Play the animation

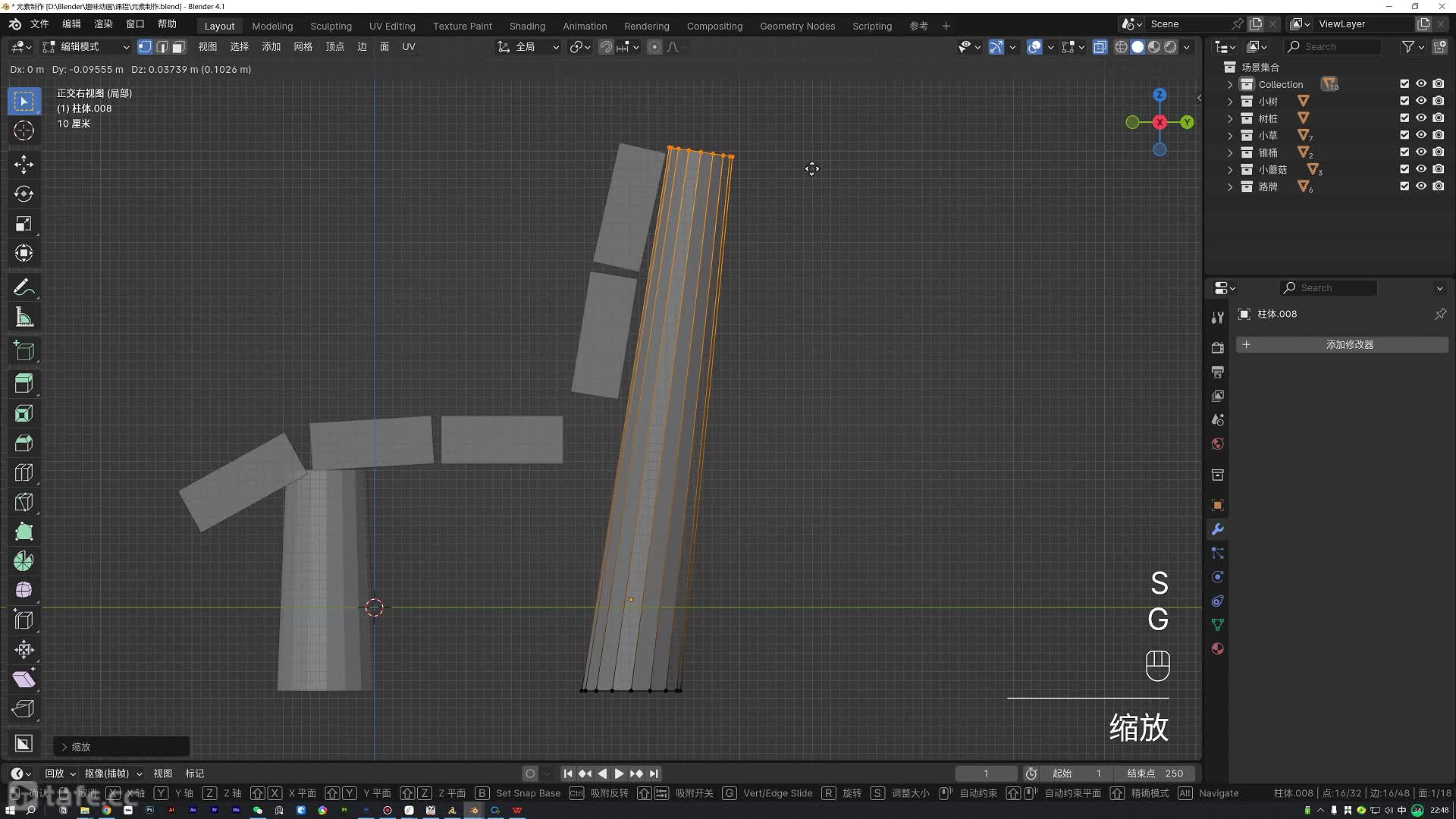pyautogui.click(x=619, y=773)
